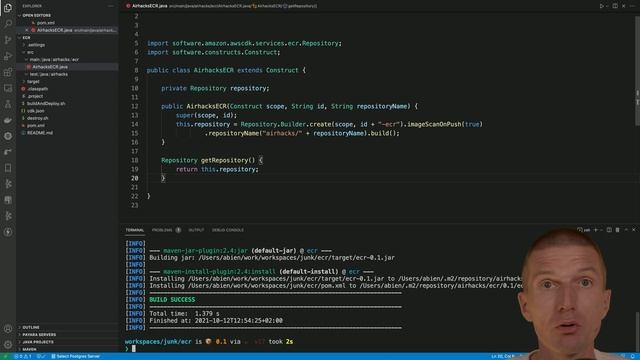Image resolution: width=640 pixels, height=360 pixels.
Task: Open the Source Control view
Action: pos(8,40)
